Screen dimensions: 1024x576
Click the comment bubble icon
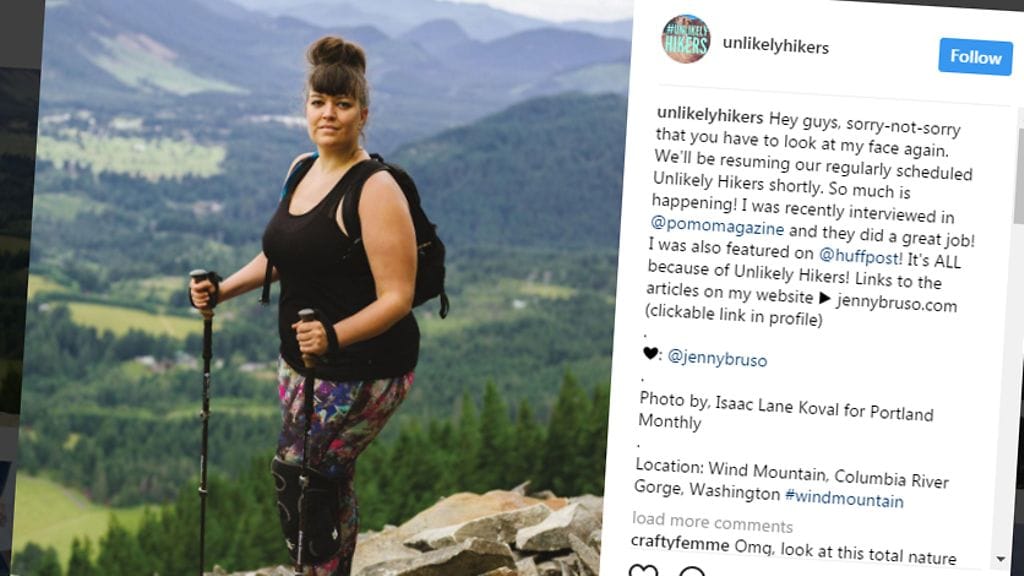click(x=692, y=571)
